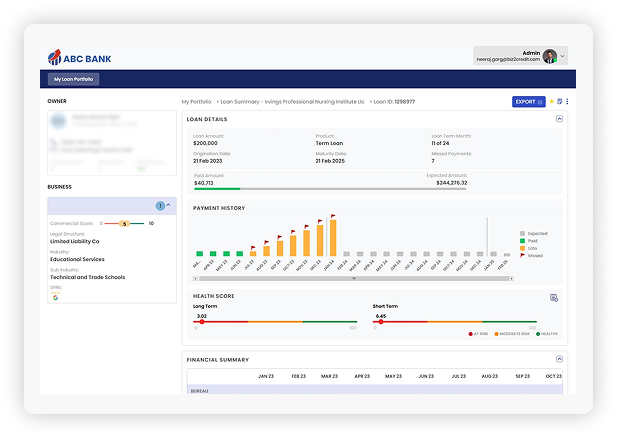Image resolution: width=617 pixels, height=438 pixels.
Task: Open the notes icon beside Export
Action: click(x=559, y=101)
